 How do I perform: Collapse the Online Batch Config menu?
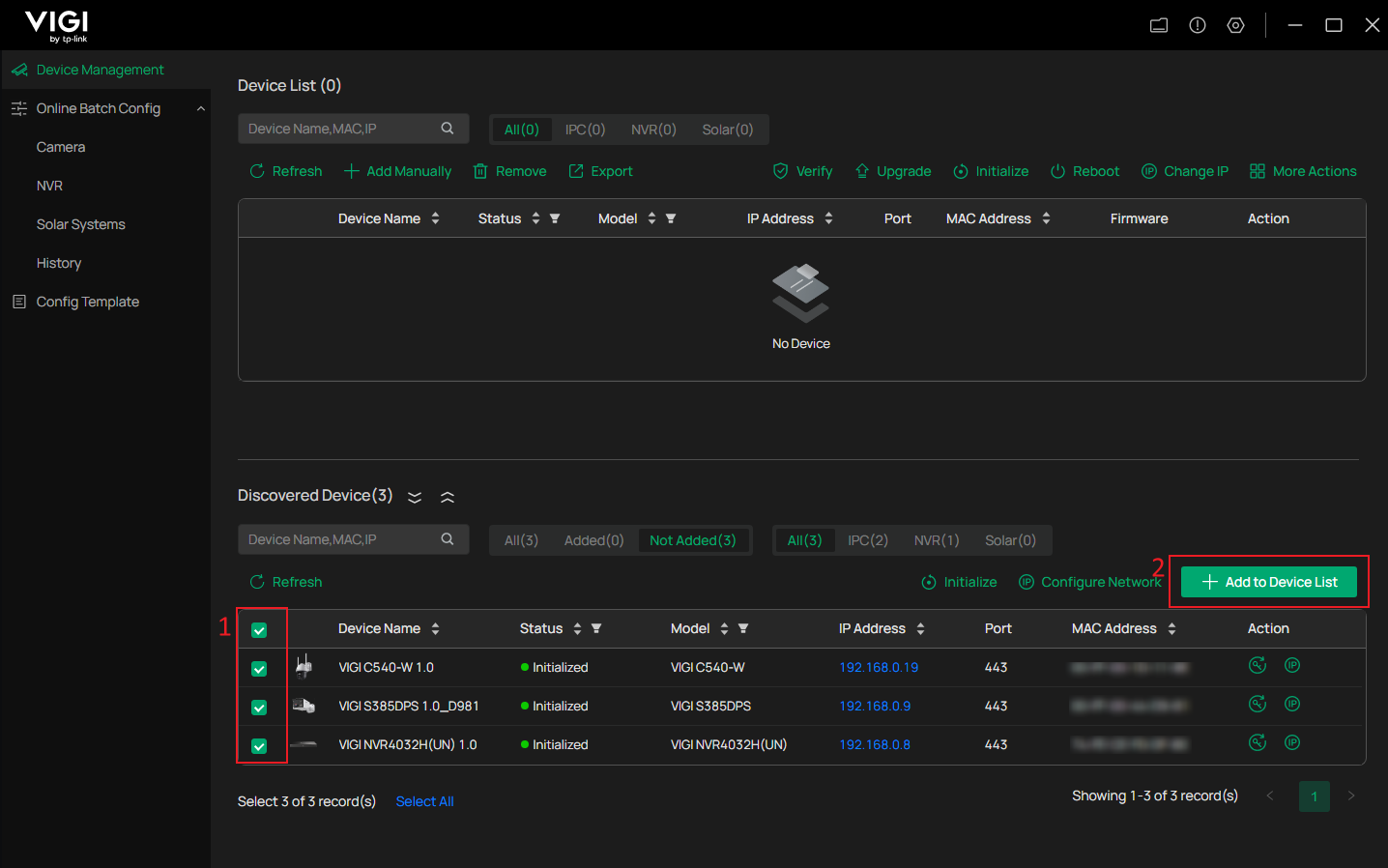pos(201,108)
